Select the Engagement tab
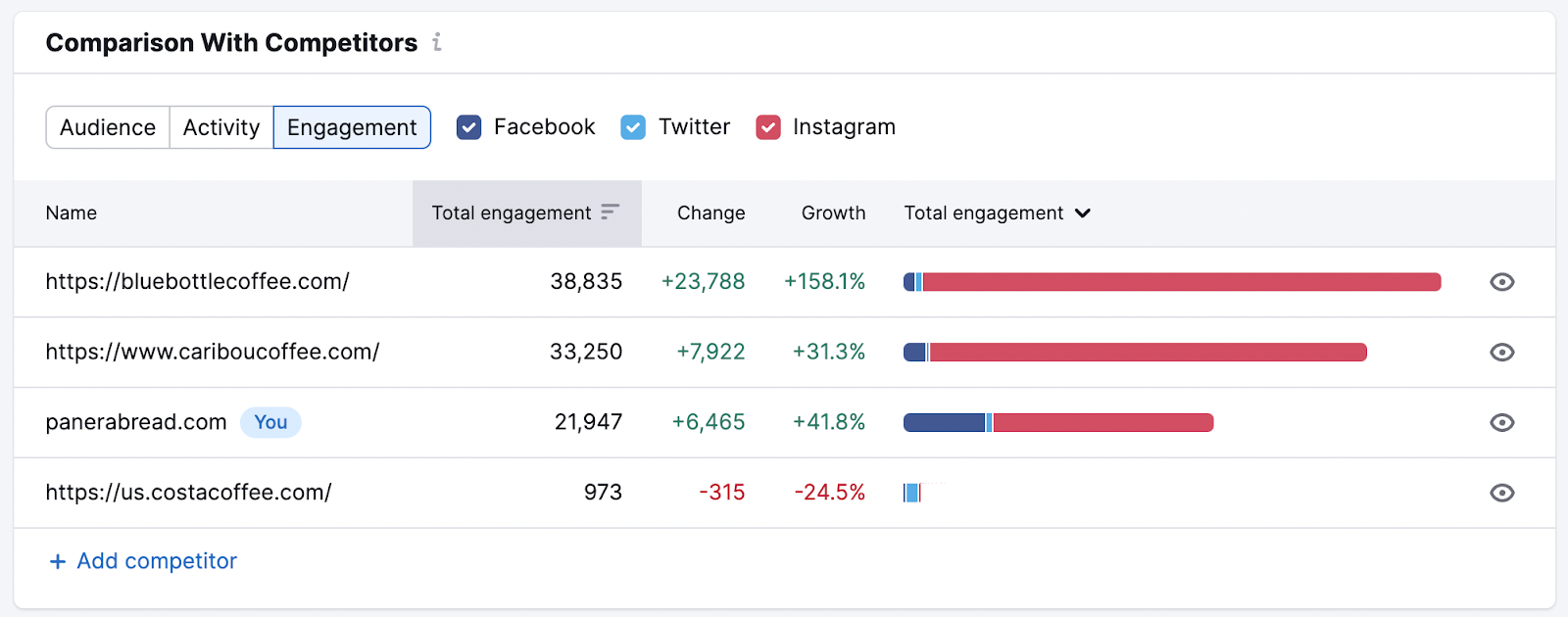Viewport: 1568px width, 617px height. tap(352, 127)
